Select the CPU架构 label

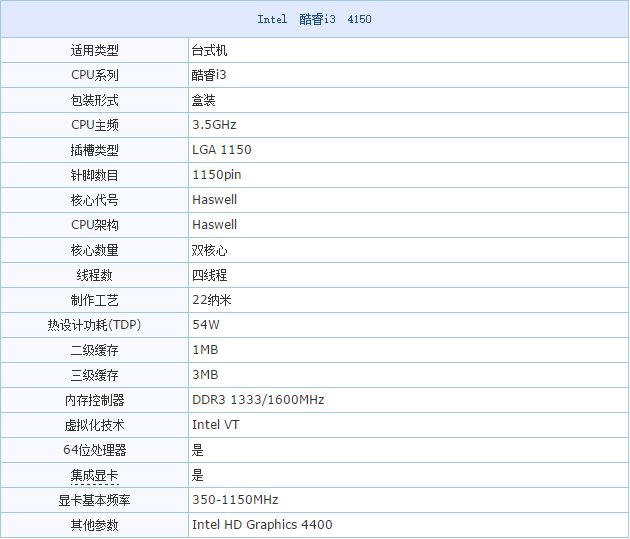pos(94,225)
